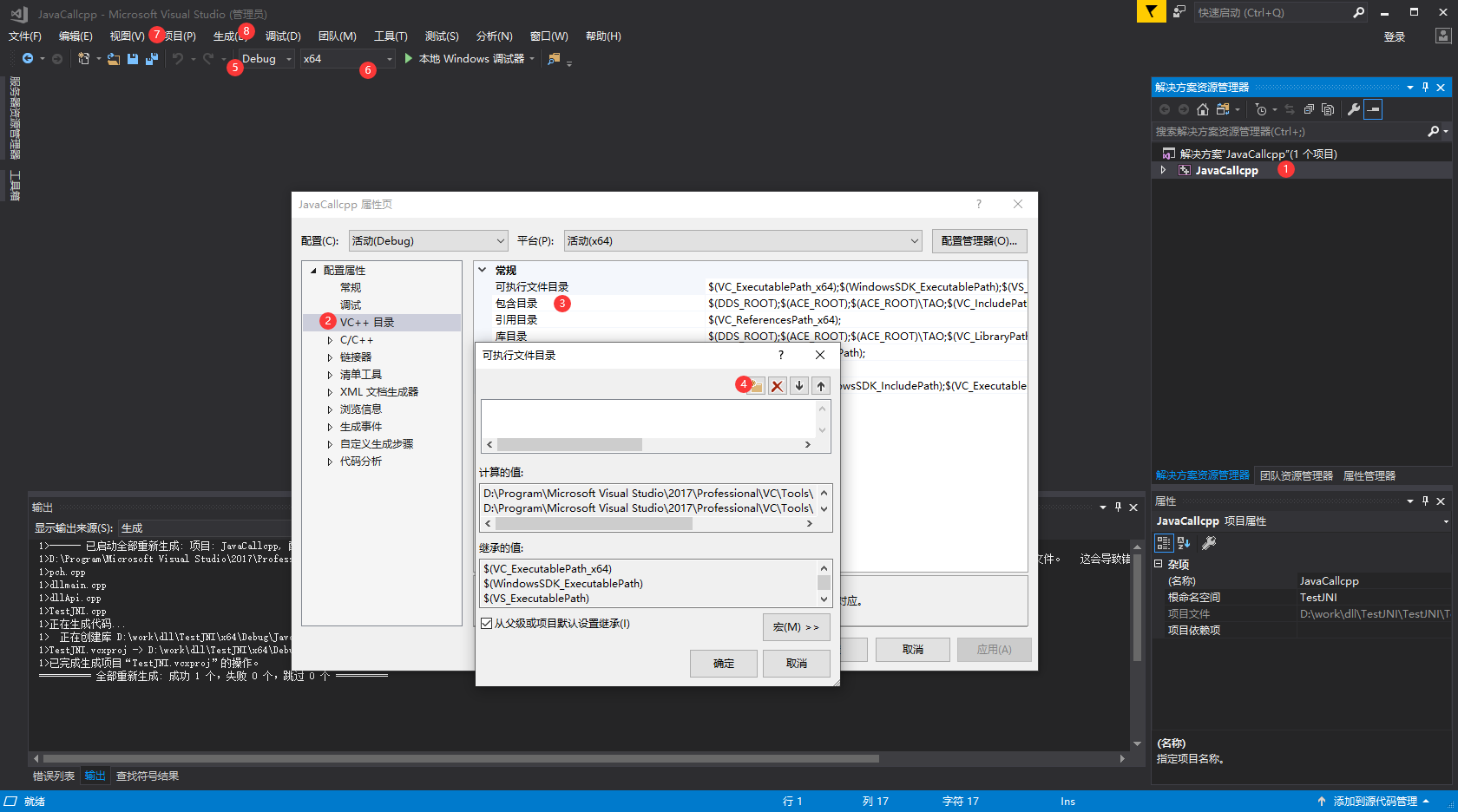
Task: Move directory entry up with the up-arrow icon
Action: [x=820, y=385]
